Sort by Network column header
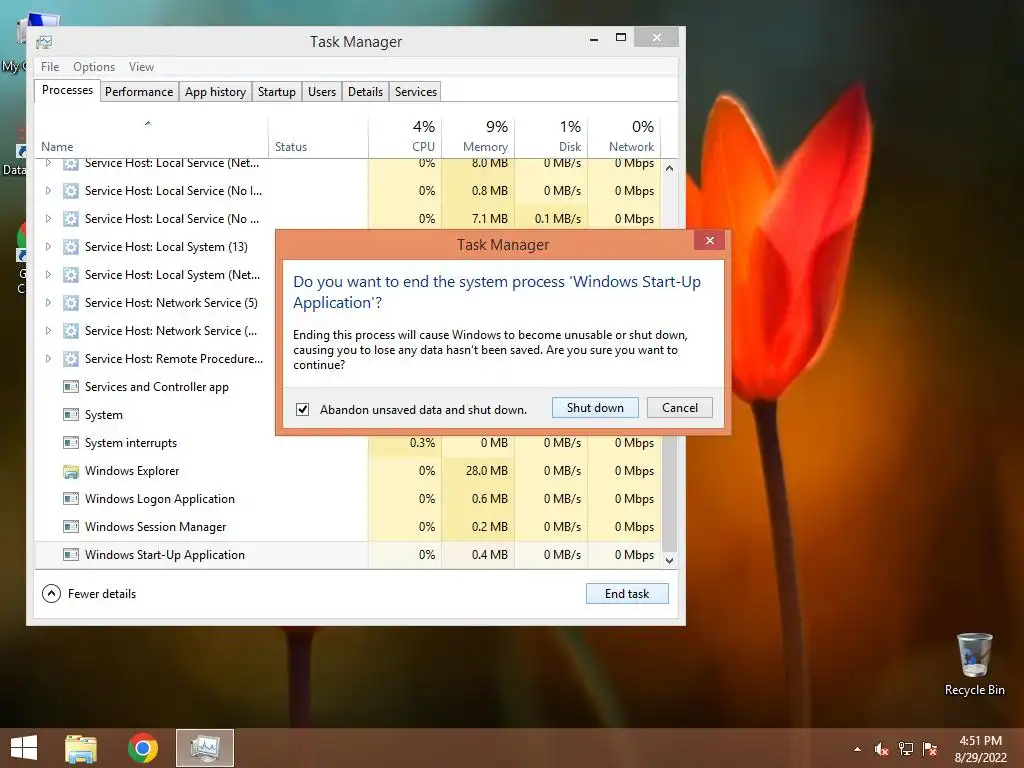This screenshot has height=768, width=1024. click(x=624, y=136)
